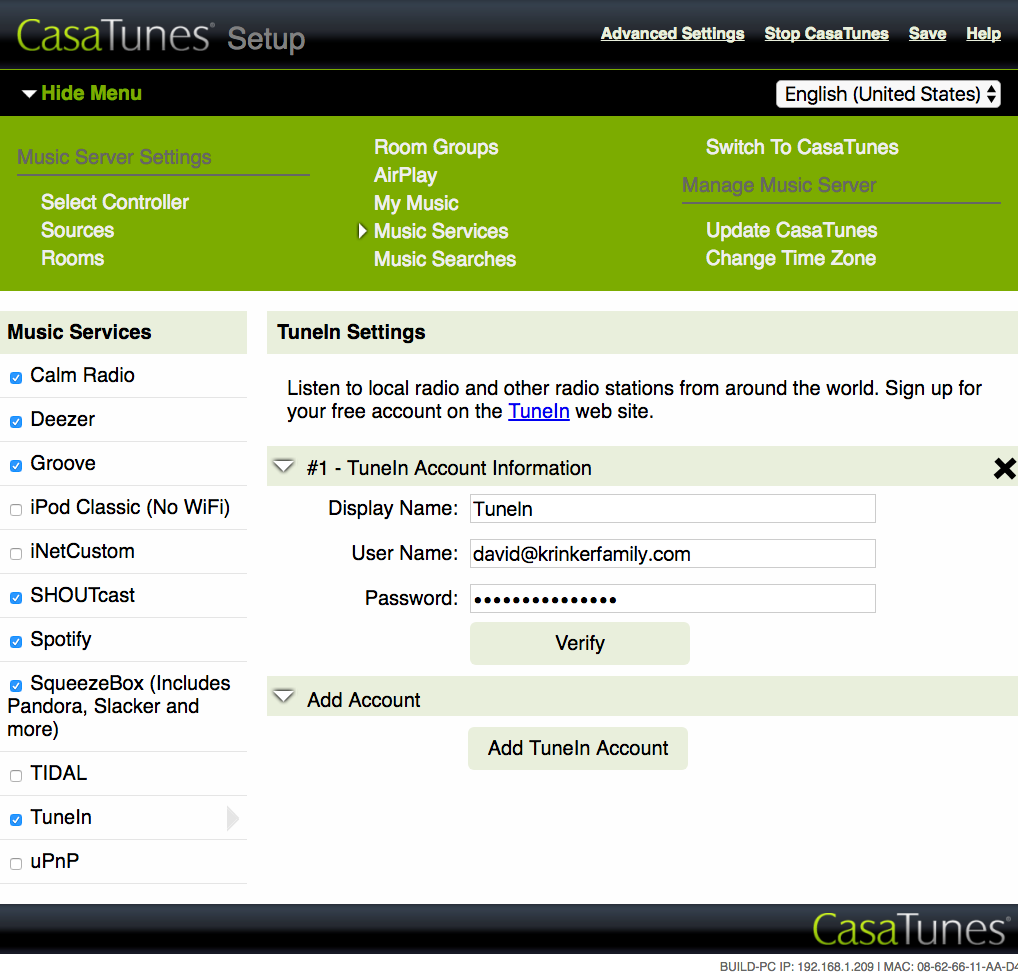
Task: Select uPnP in services list
Action: (55, 861)
